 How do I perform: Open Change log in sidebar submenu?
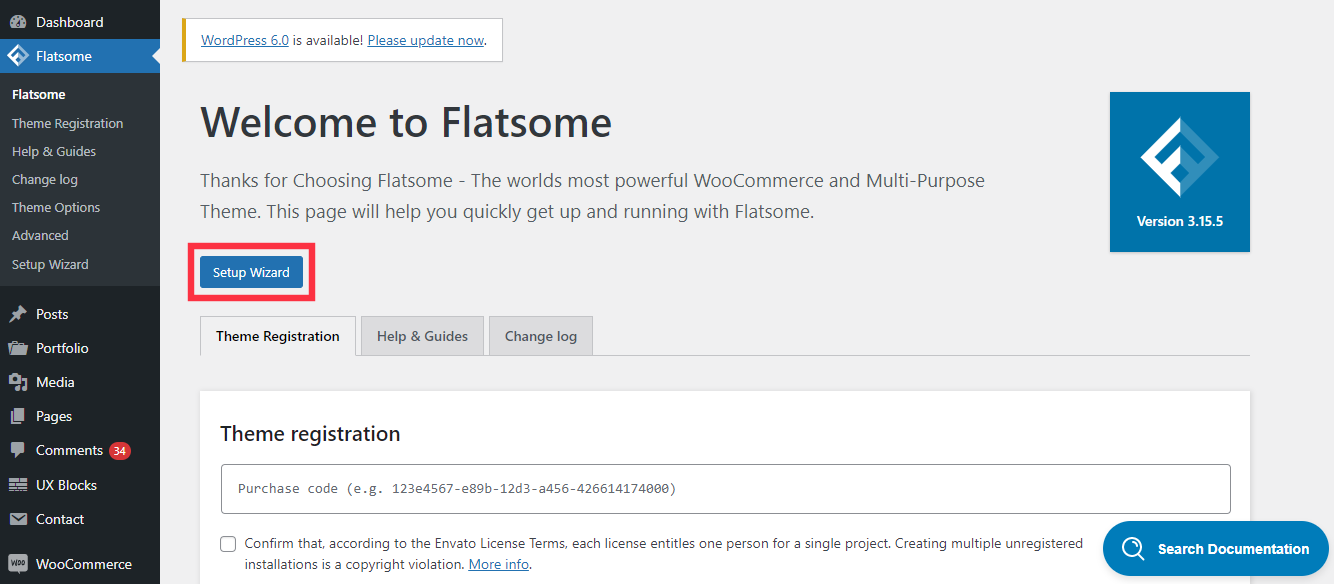click(45, 179)
